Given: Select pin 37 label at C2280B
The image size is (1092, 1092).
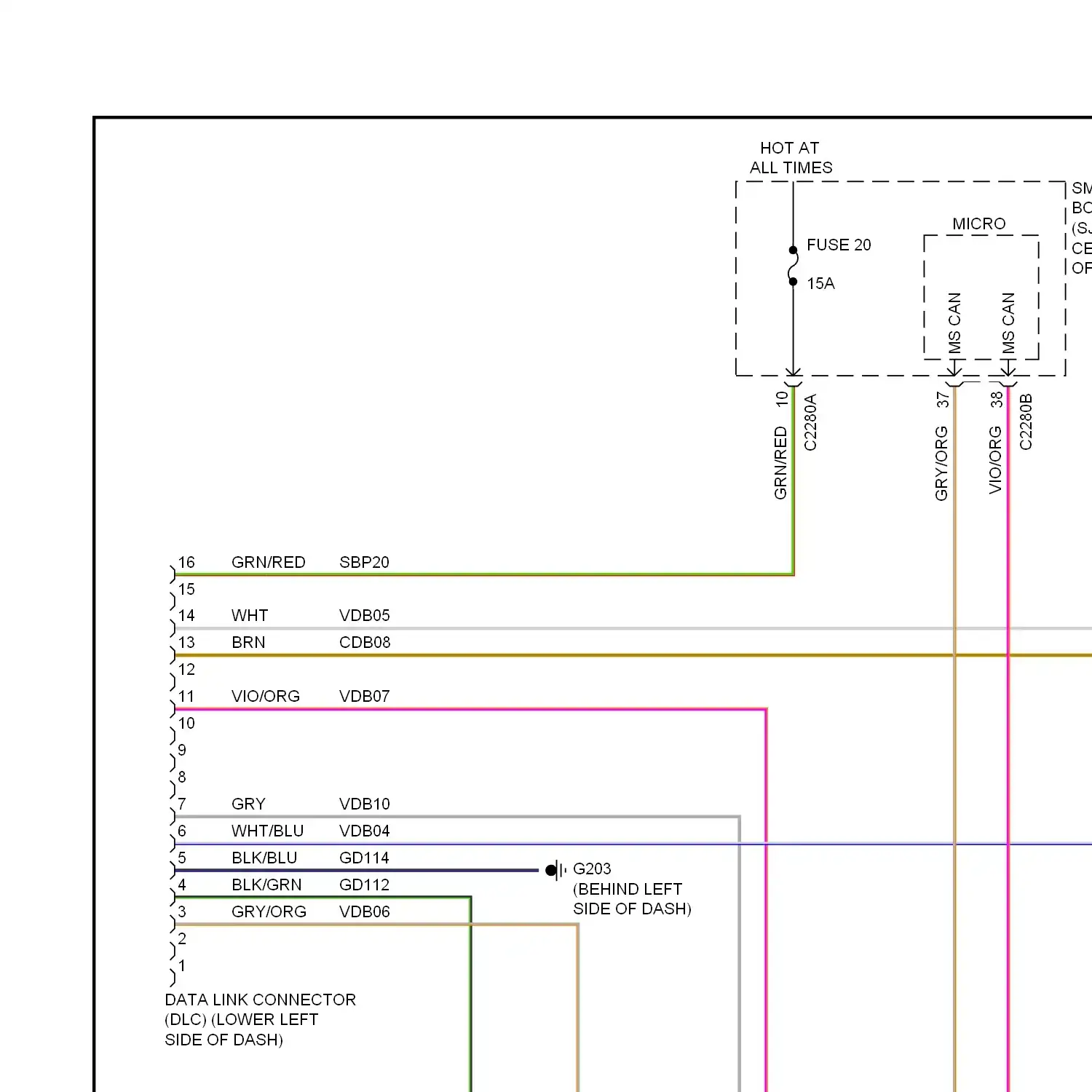Looking at the screenshot, I should click(943, 400).
